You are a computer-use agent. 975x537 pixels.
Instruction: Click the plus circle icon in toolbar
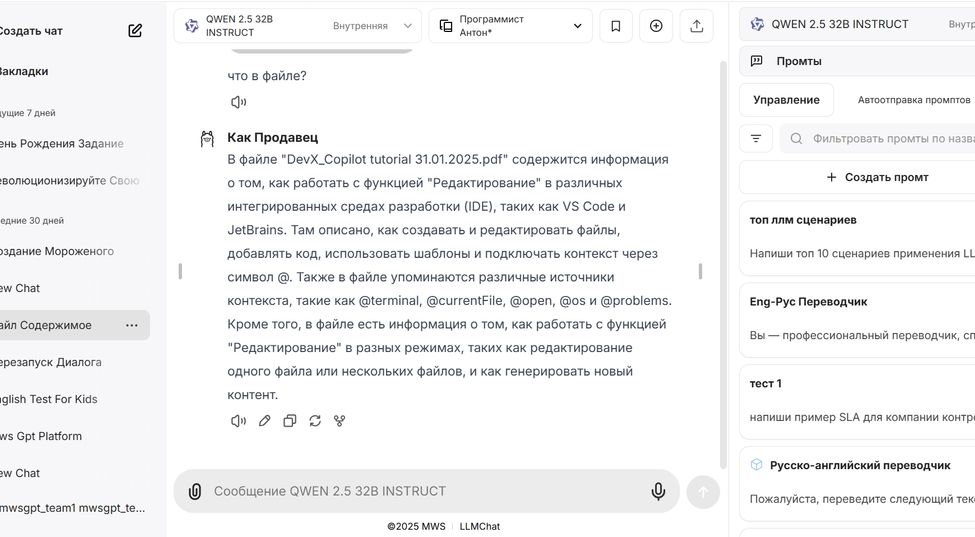[656, 26]
